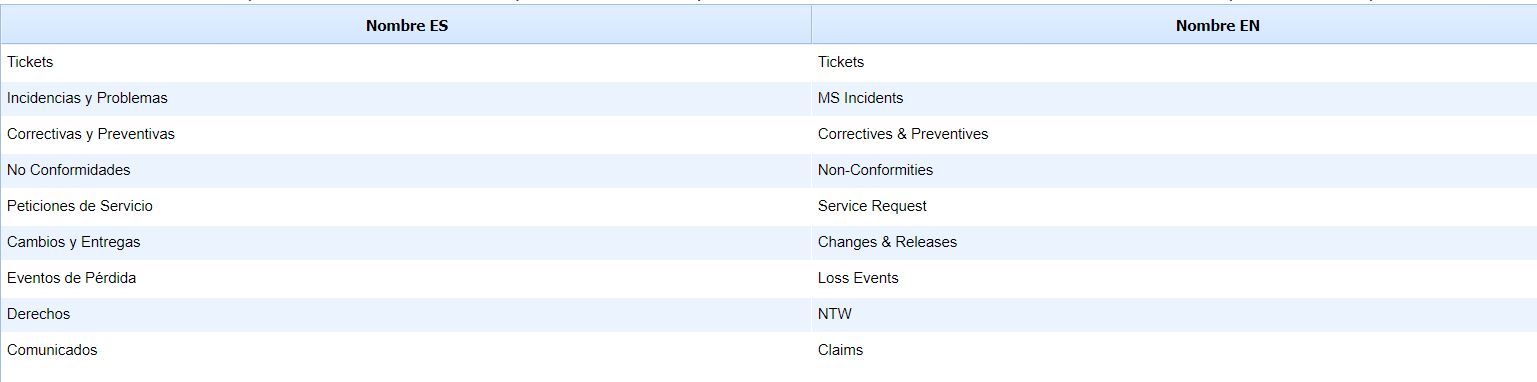
Task: Pick the Comunicados row
Action: click(768, 350)
